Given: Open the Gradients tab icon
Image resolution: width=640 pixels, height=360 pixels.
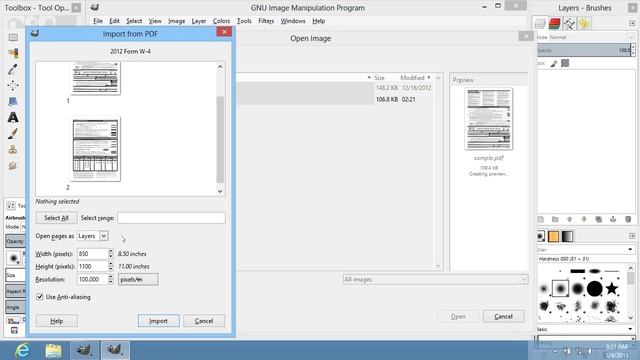Looking at the screenshot, I should (x=567, y=236).
